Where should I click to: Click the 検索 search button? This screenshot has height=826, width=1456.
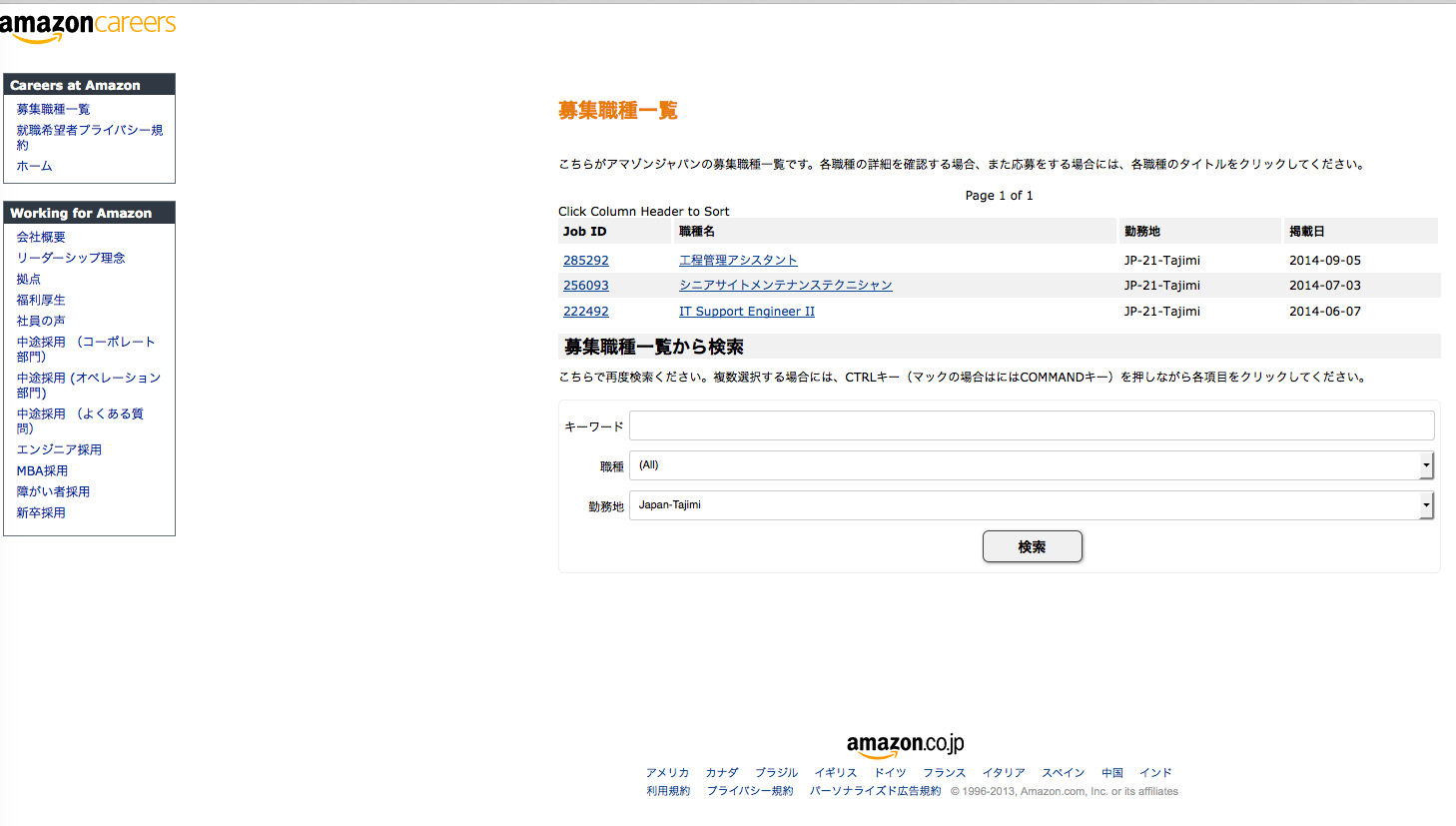point(1033,546)
